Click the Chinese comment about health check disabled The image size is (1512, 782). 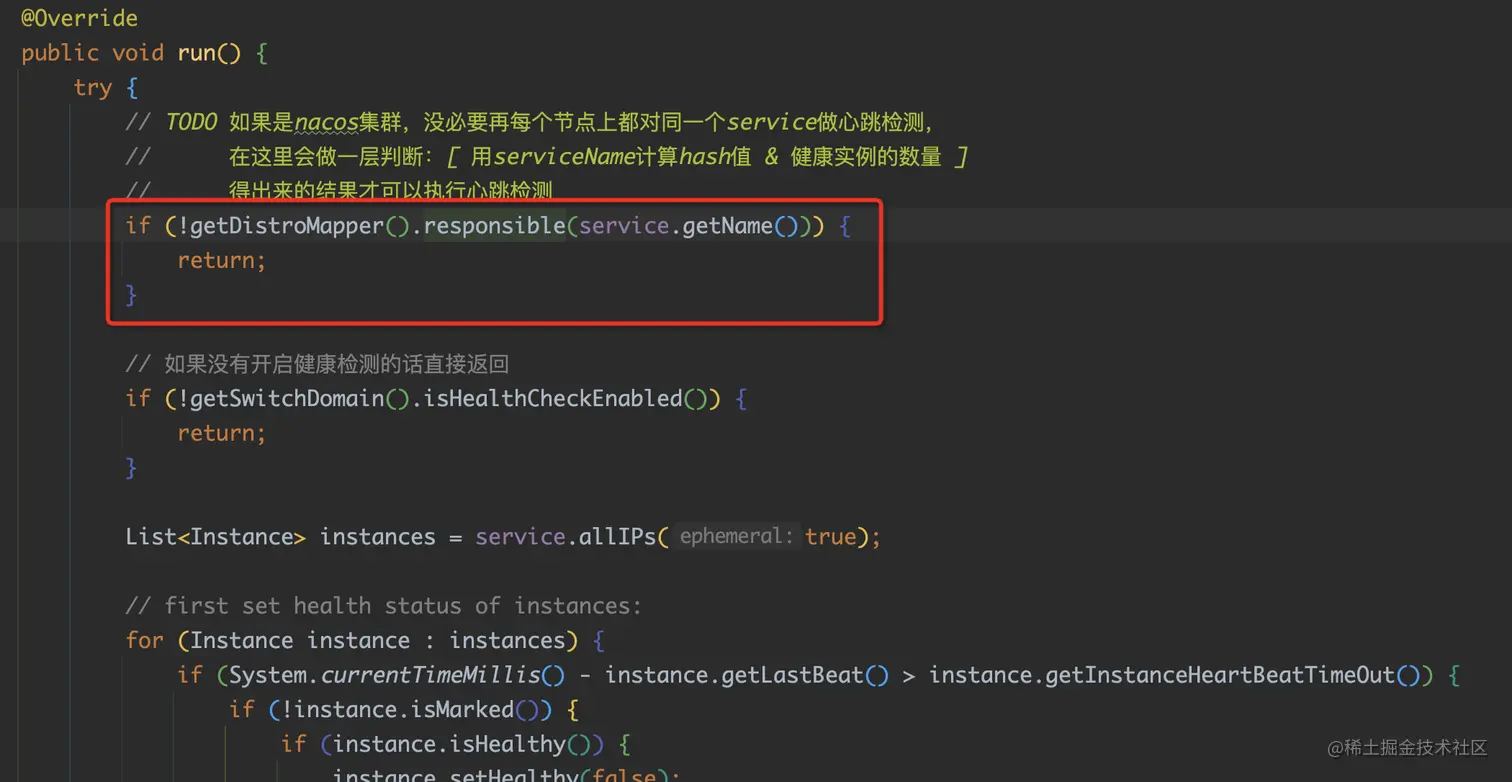317,364
